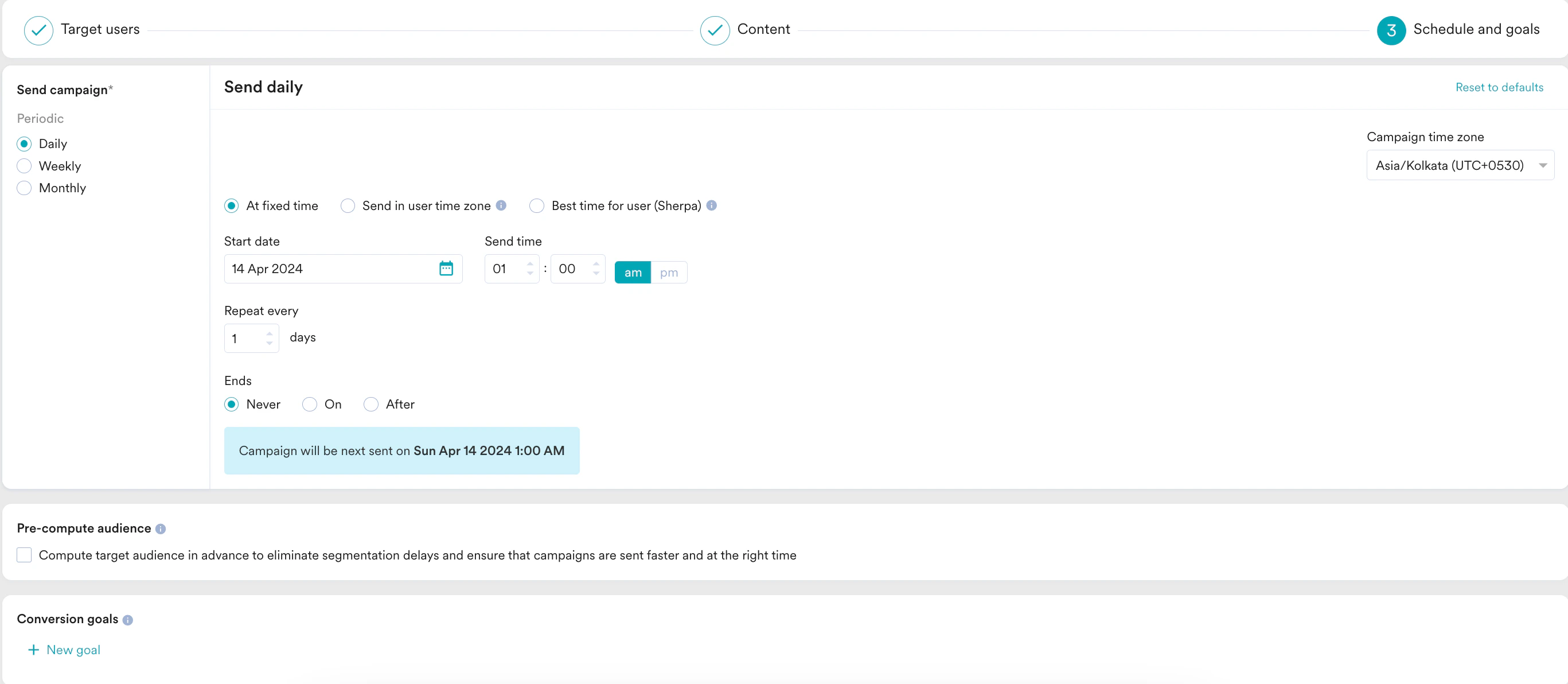The image size is (1568, 684).
Task: Add a New goal
Action: coord(65,650)
